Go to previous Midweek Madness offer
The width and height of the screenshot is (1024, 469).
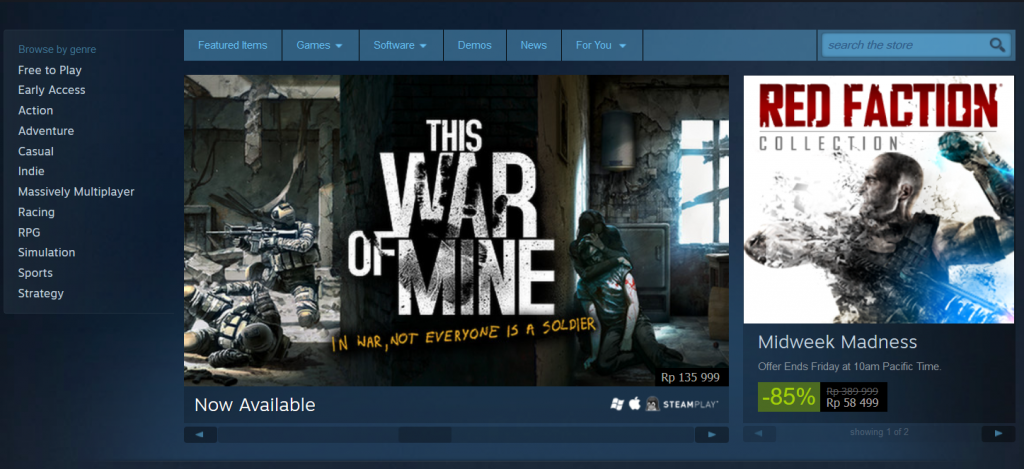760,433
